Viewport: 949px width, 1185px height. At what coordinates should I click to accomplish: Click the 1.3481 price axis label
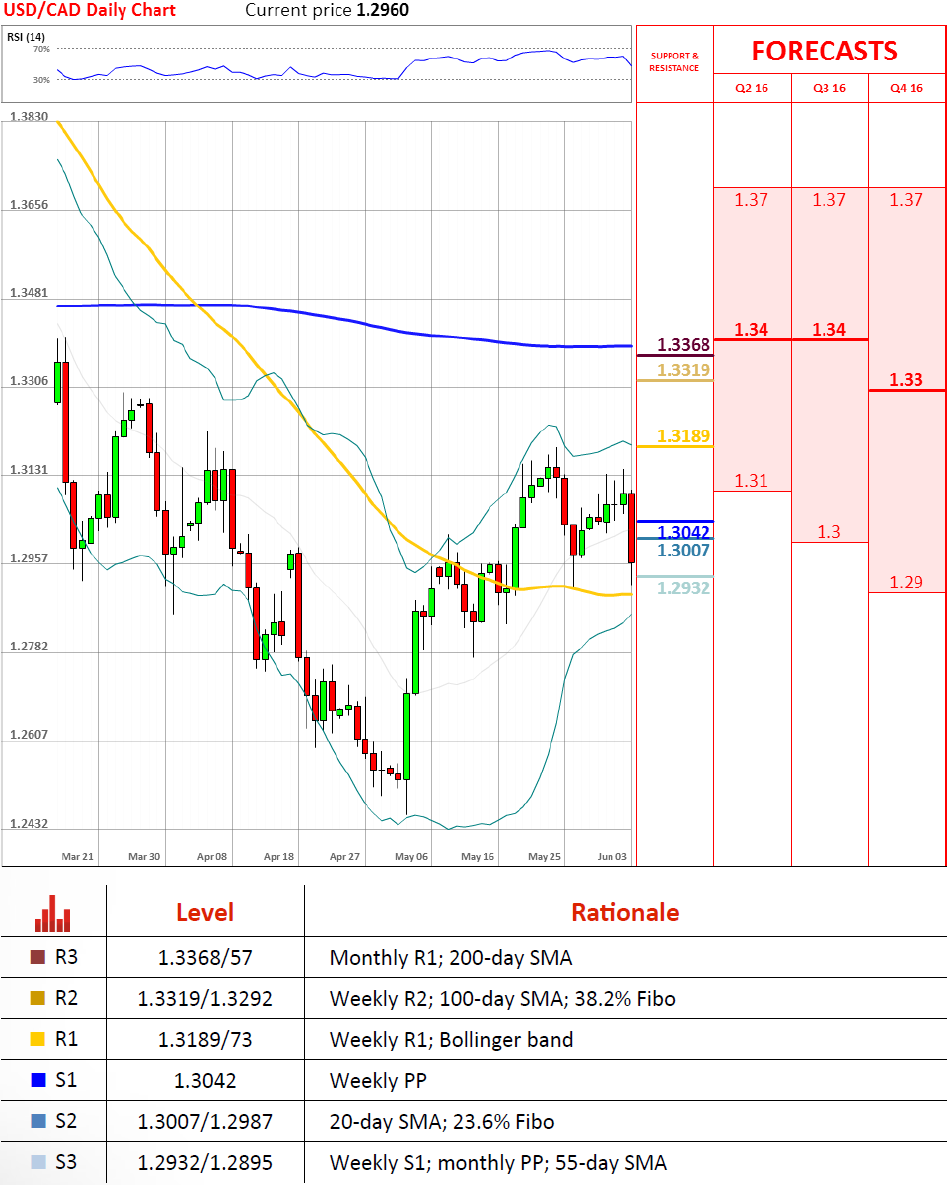point(29,292)
